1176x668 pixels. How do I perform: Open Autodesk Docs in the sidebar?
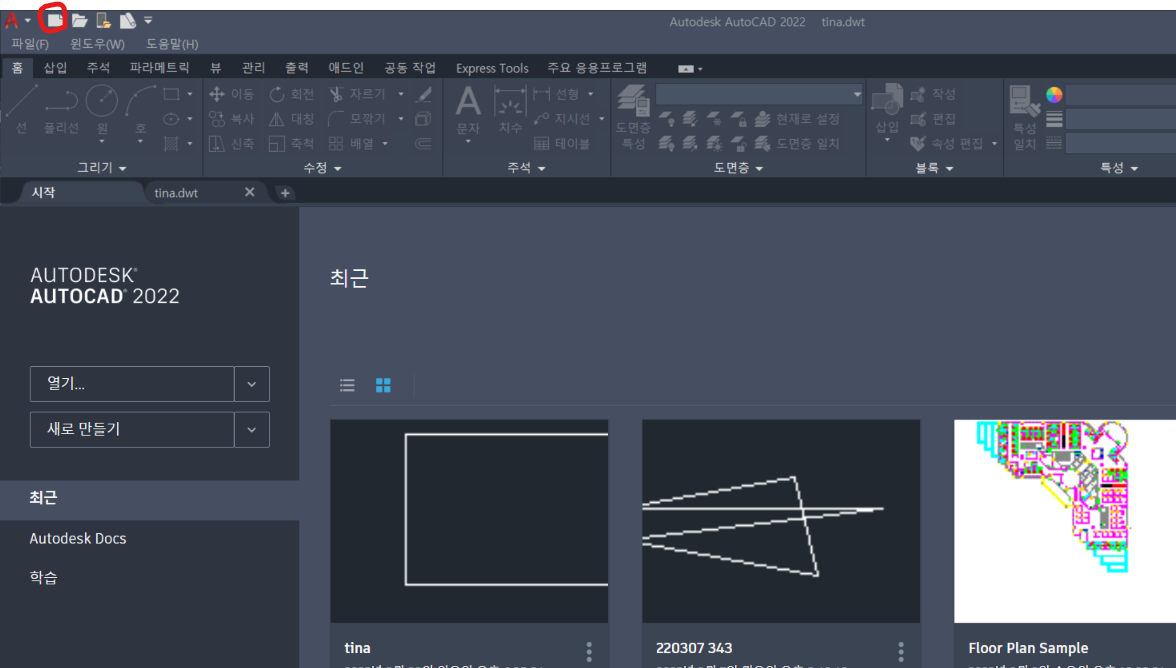[x=78, y=538]
